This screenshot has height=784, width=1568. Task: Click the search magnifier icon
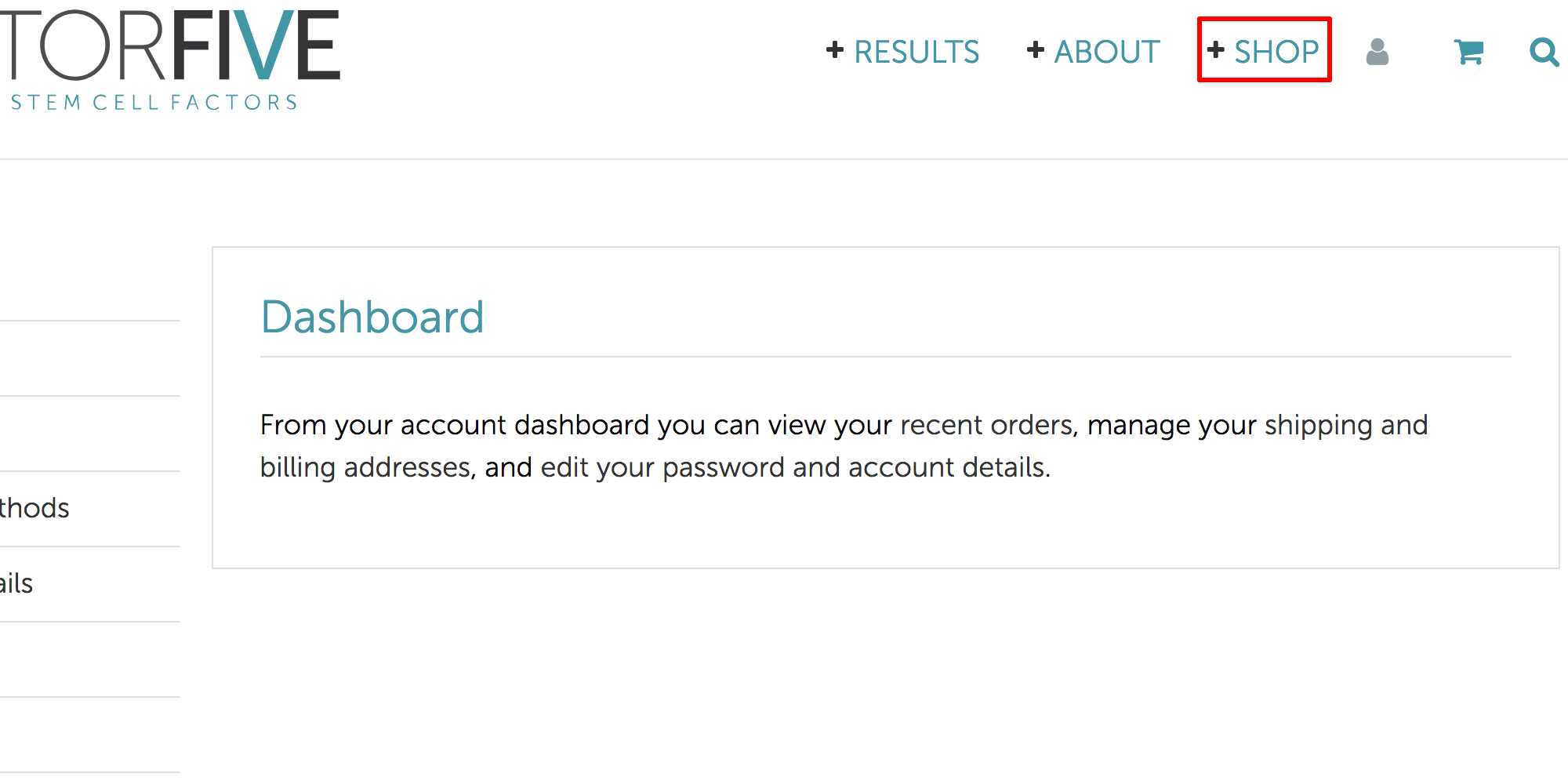(1544, 52)
